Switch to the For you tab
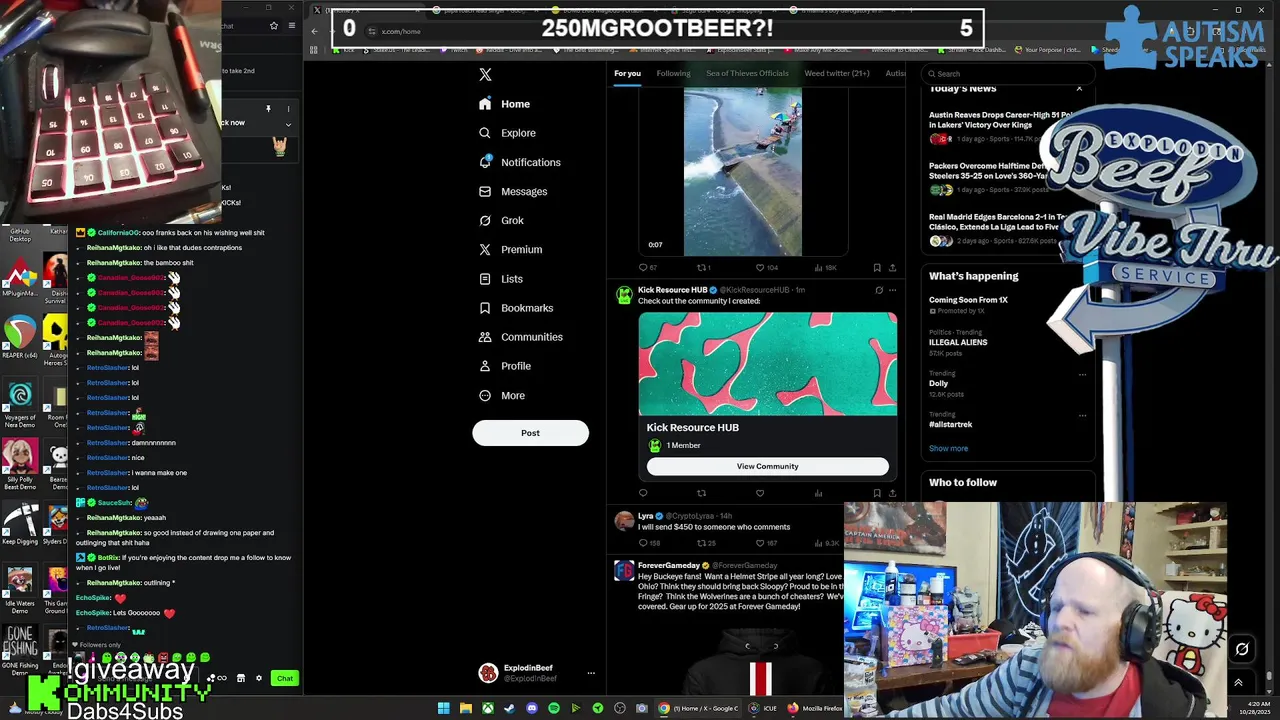Image resolution: width=1280 pixels, height=720 pixels. (x=627, y=73)
